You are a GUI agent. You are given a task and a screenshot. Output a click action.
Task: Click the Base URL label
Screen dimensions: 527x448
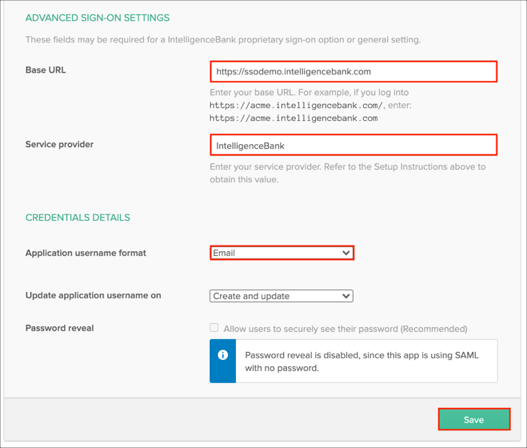(46, 70)
